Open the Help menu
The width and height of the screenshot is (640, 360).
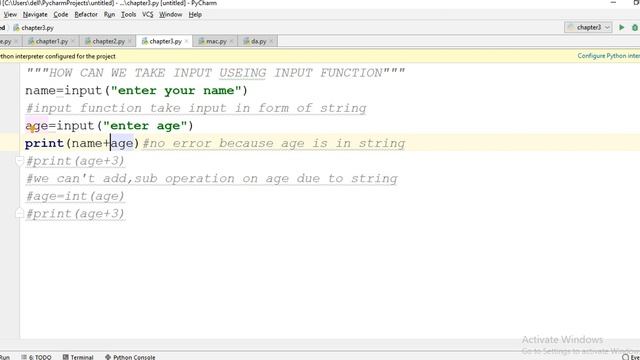pos(195,14)
